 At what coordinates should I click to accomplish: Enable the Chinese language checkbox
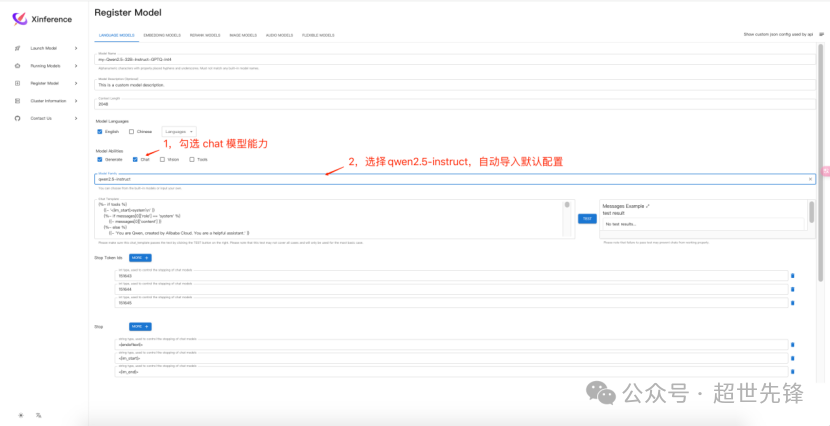click(131, 132)
